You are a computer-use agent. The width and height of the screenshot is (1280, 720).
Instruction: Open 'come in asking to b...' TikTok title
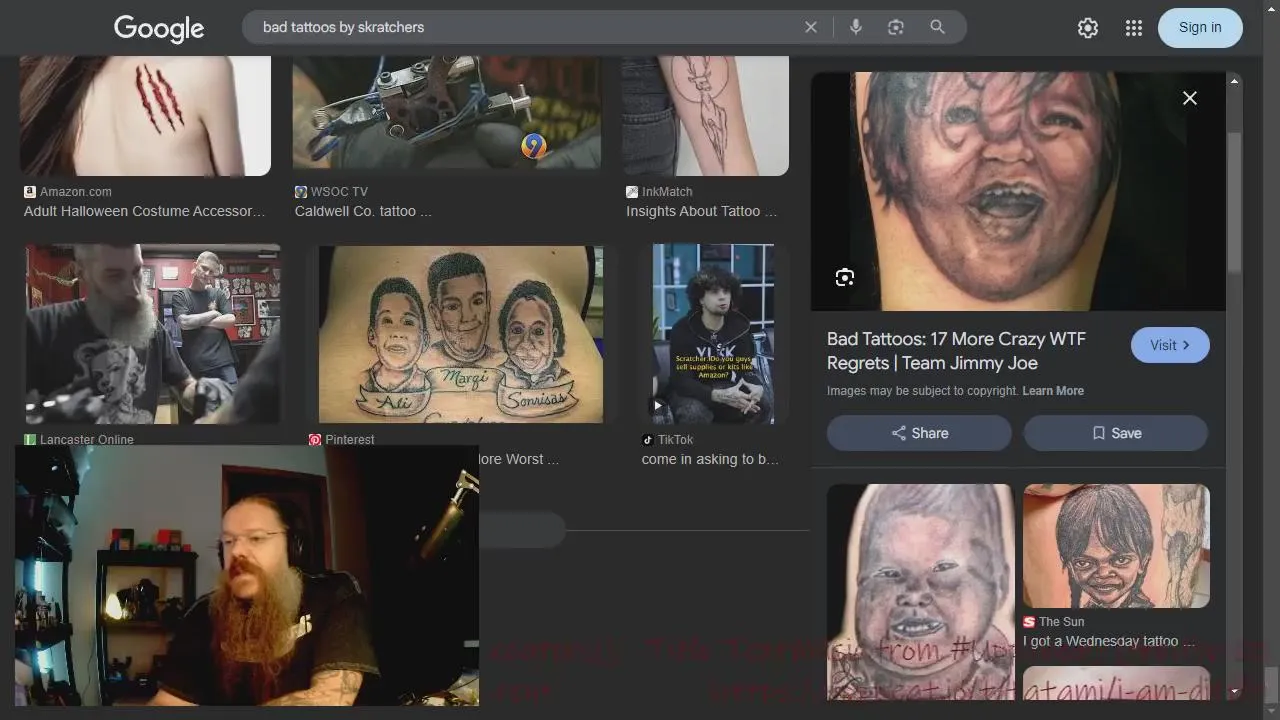click(x=710, y=459)
